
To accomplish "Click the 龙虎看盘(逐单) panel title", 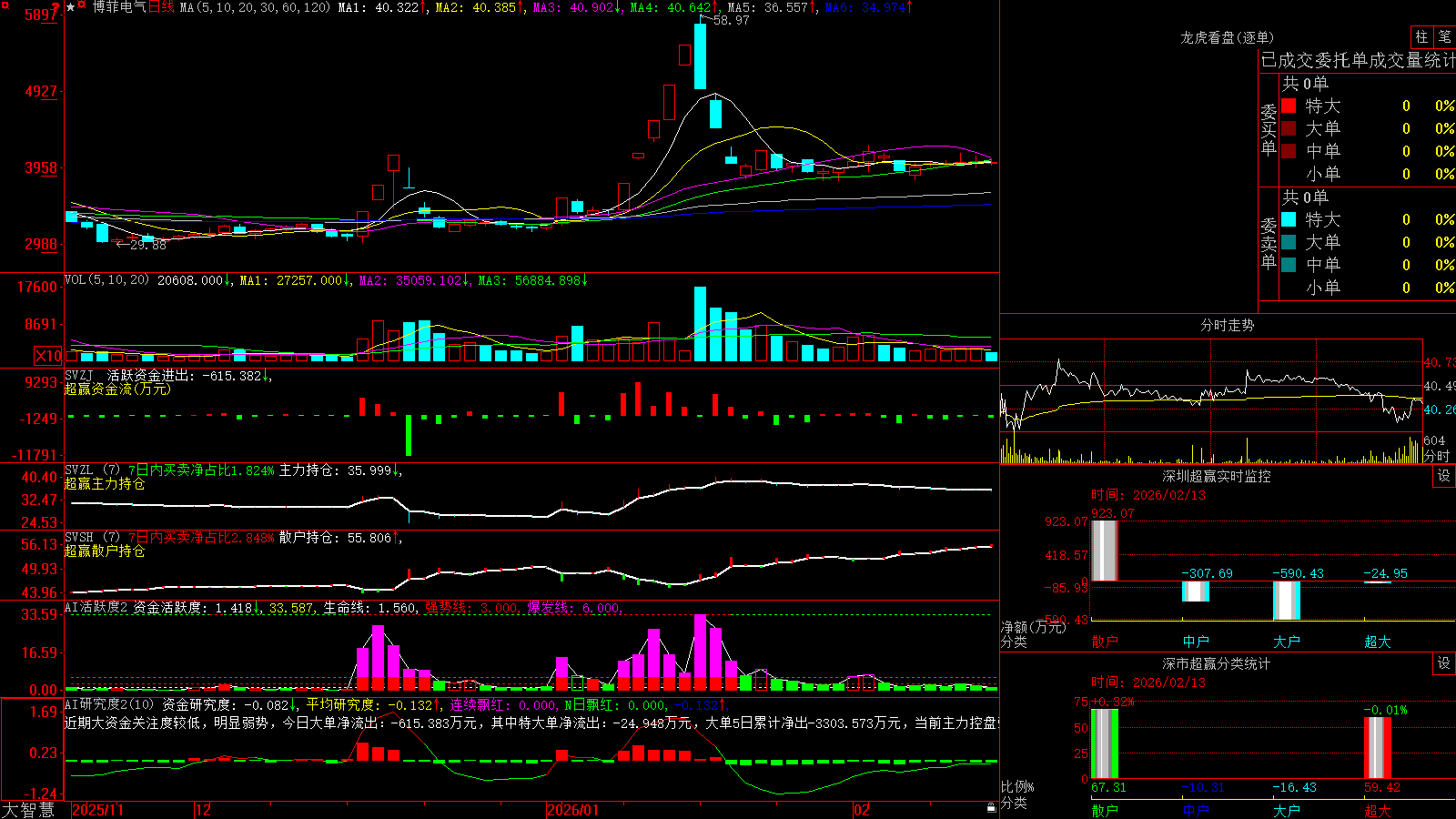I will click(1227, 37).
